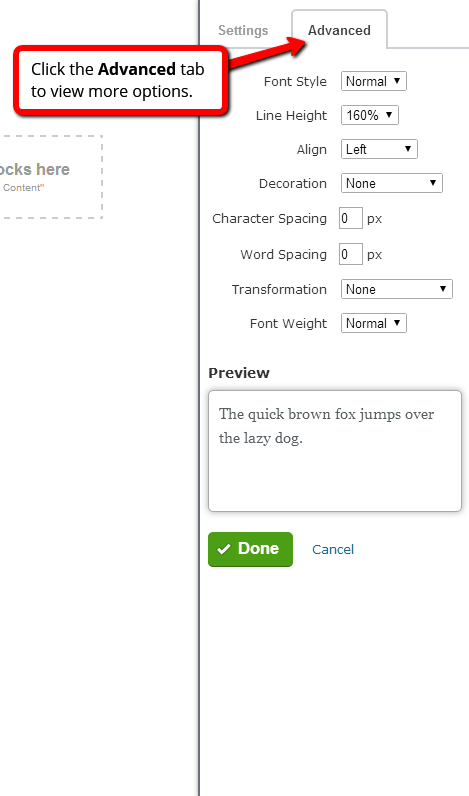
Task: Click the Cancel link
Action: (333, 549)
